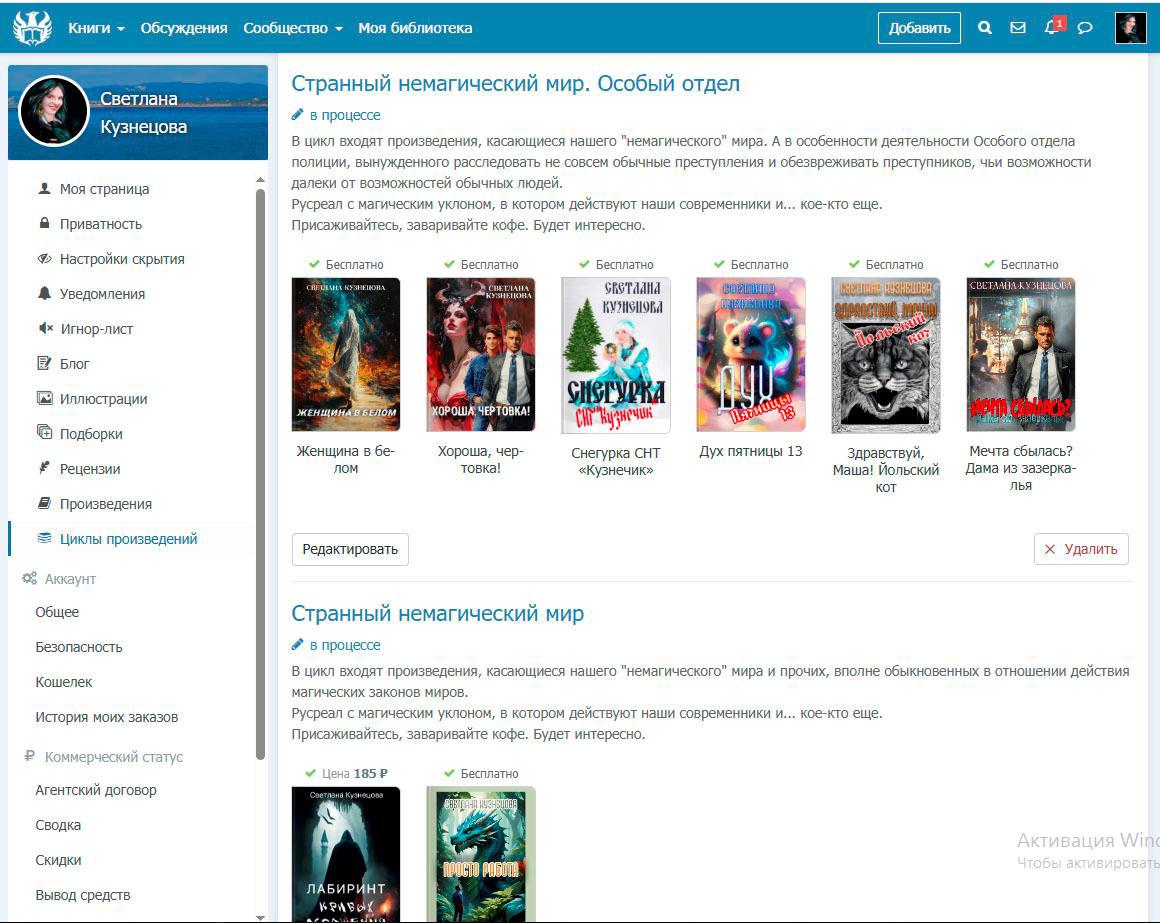Open Игнор-лист in the sidebar
The image size is (1160, 923).
tap(96, 329)
